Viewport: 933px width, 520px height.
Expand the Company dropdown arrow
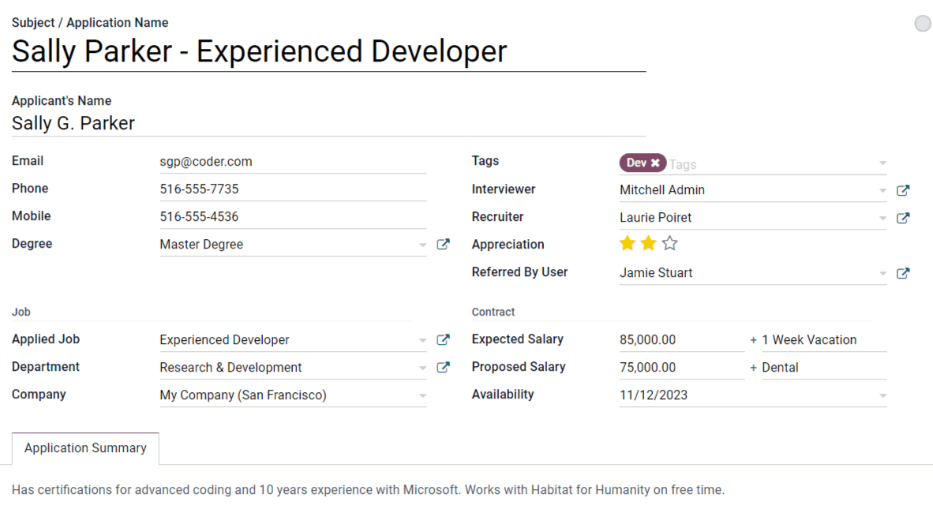click(423, 396)
